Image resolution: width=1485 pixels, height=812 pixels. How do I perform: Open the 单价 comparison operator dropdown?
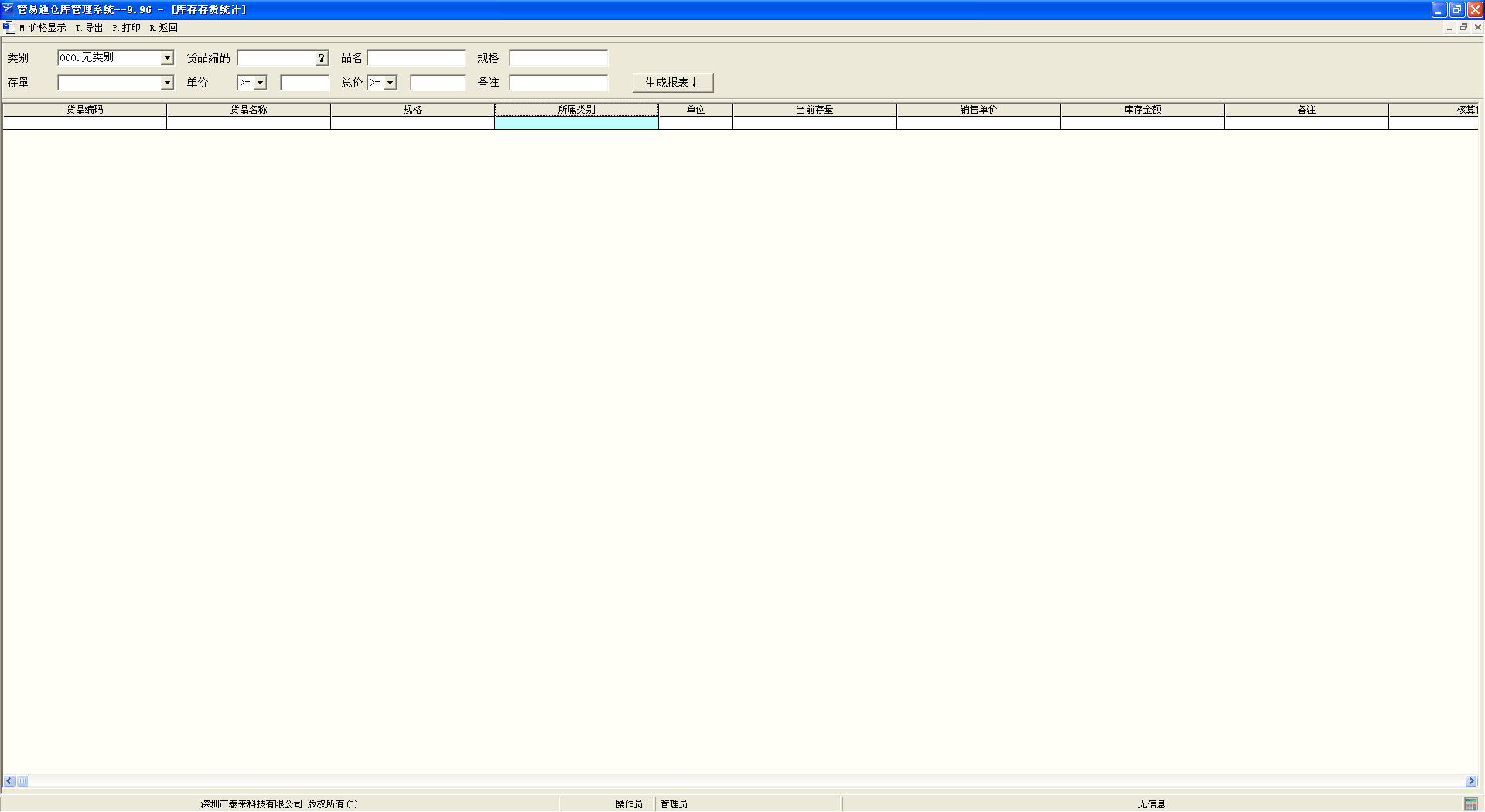coord(261,83)
